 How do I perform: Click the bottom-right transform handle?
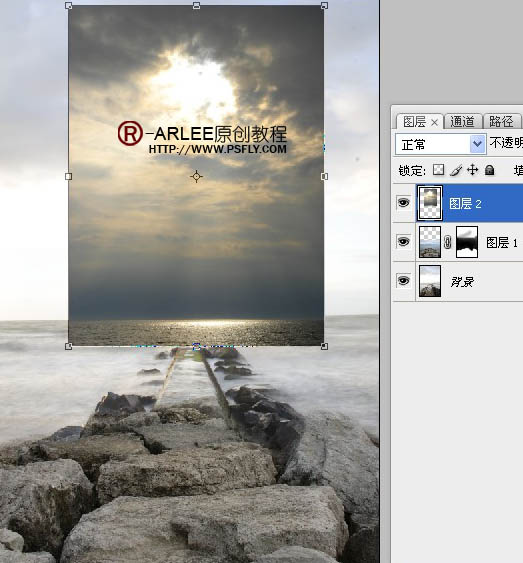tap(324, 346)
